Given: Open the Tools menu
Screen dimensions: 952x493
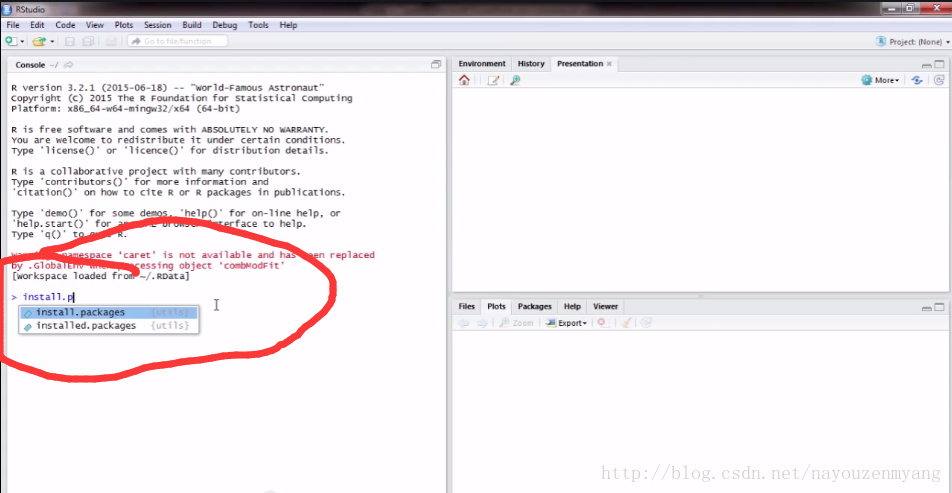Looking at the screenshot, I should [258, 25].
